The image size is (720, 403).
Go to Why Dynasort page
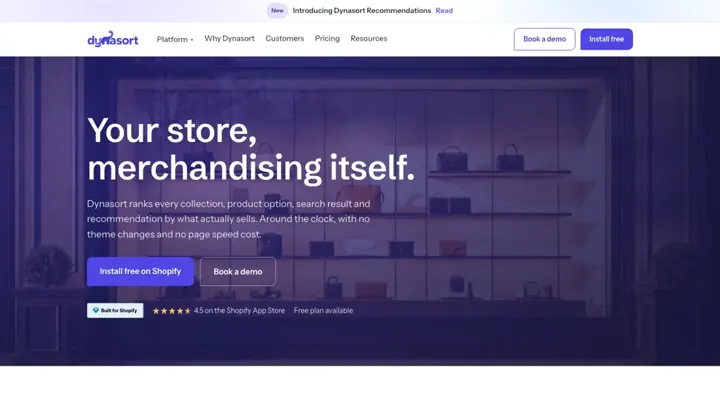(x=229, y=39)
